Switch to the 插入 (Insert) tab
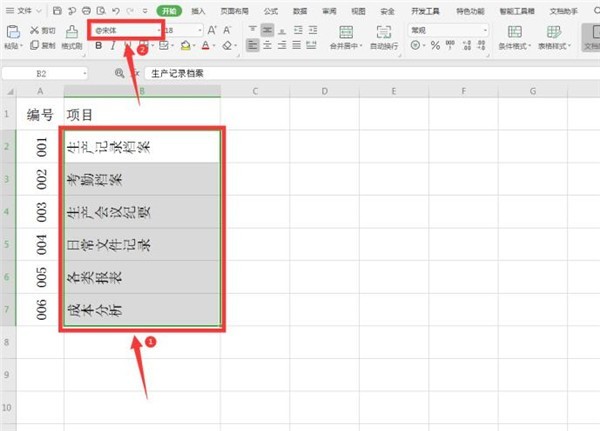 coord(199,10)
